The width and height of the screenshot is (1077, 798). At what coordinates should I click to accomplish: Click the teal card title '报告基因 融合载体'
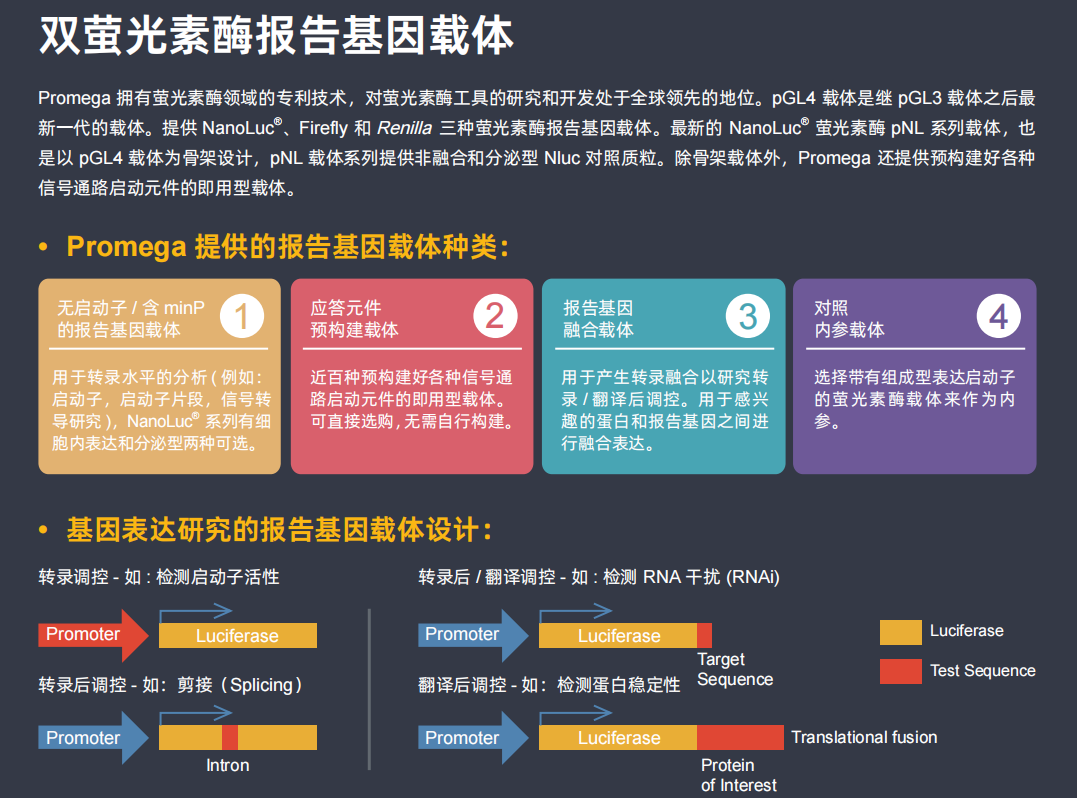(x=598, y=319)
